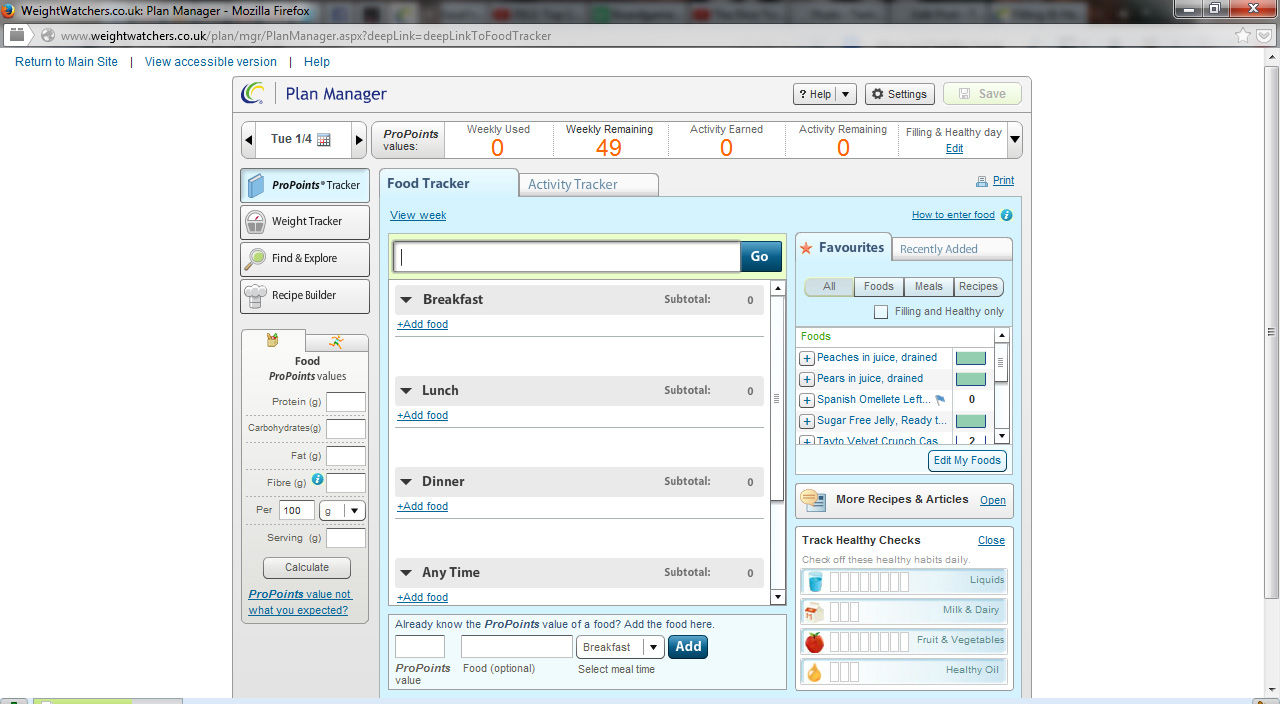Expand the ProPoints summary bar arrow
Viewport: 1280px width, 704px height.
(x=1015, y=140)
